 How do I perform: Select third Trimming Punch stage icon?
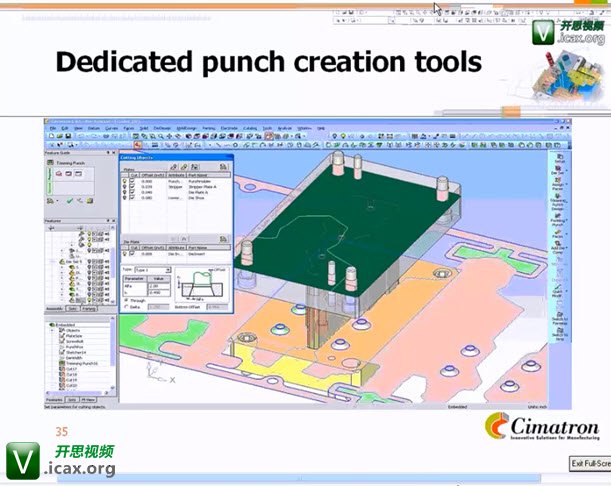(78, 173)
